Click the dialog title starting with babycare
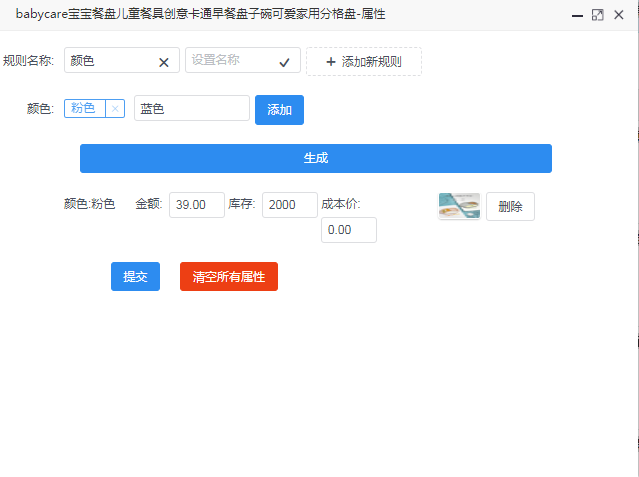 click(201, 14)
